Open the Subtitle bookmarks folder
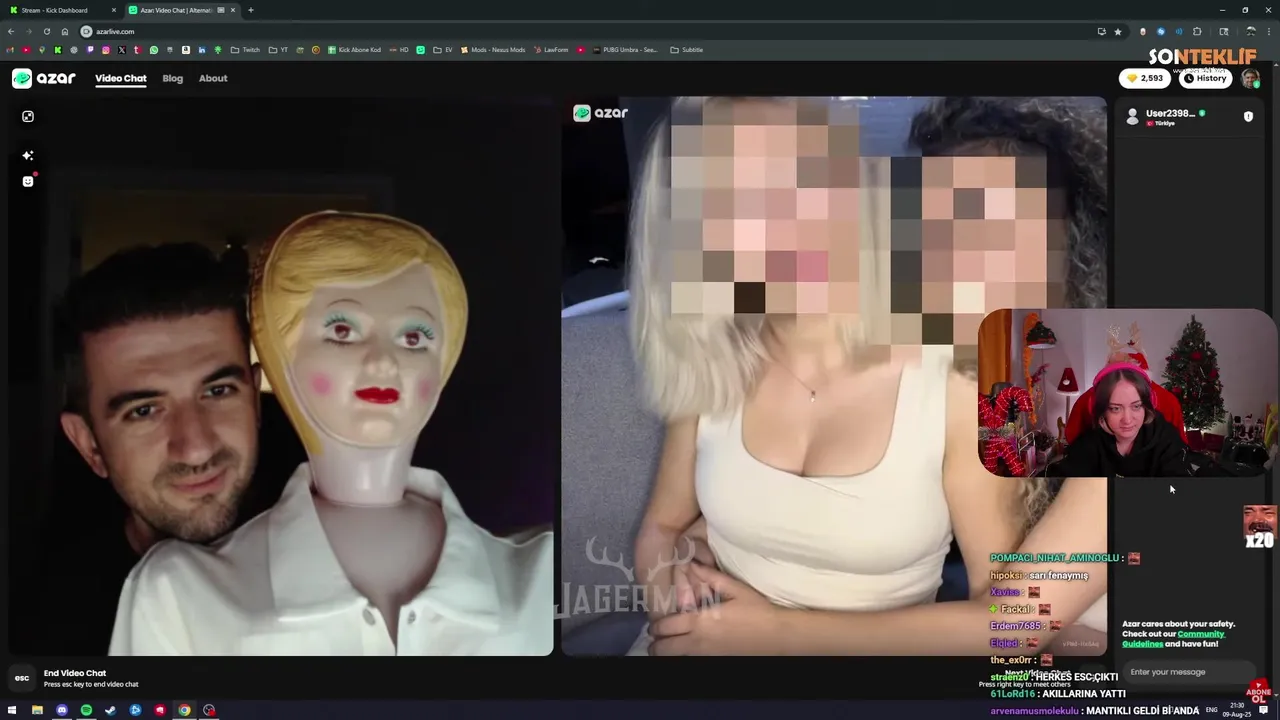 [x=687, y=50]
